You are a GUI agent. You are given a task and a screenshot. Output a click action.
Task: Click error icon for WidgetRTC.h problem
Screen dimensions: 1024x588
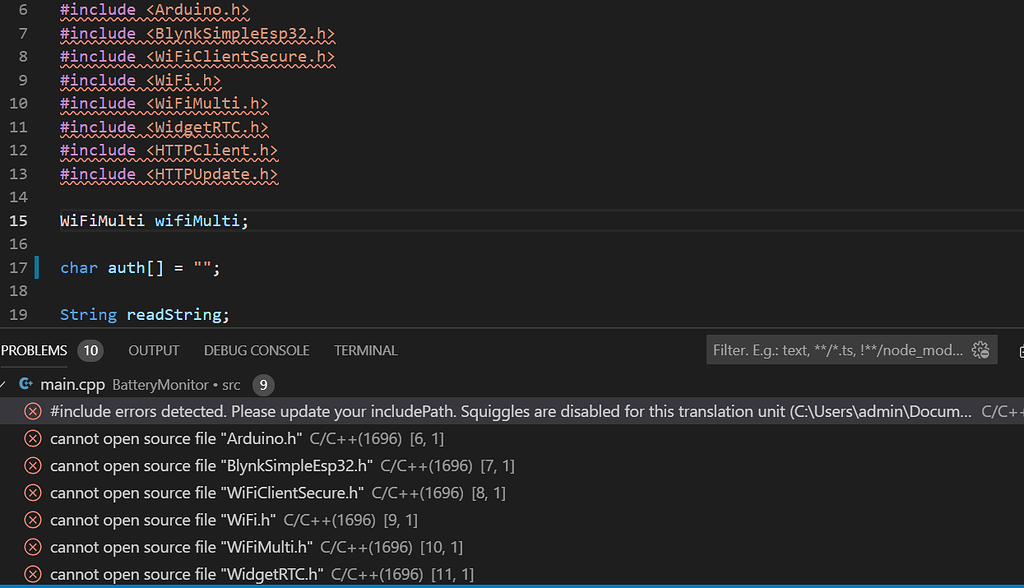33,574
